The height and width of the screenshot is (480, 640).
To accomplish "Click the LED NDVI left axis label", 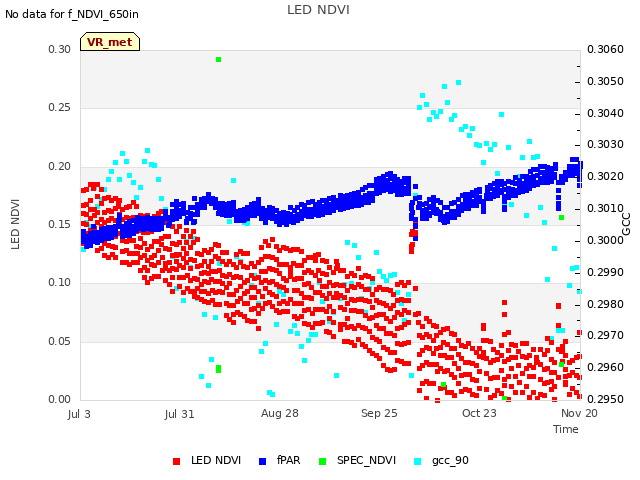I will tap(16, 224).
